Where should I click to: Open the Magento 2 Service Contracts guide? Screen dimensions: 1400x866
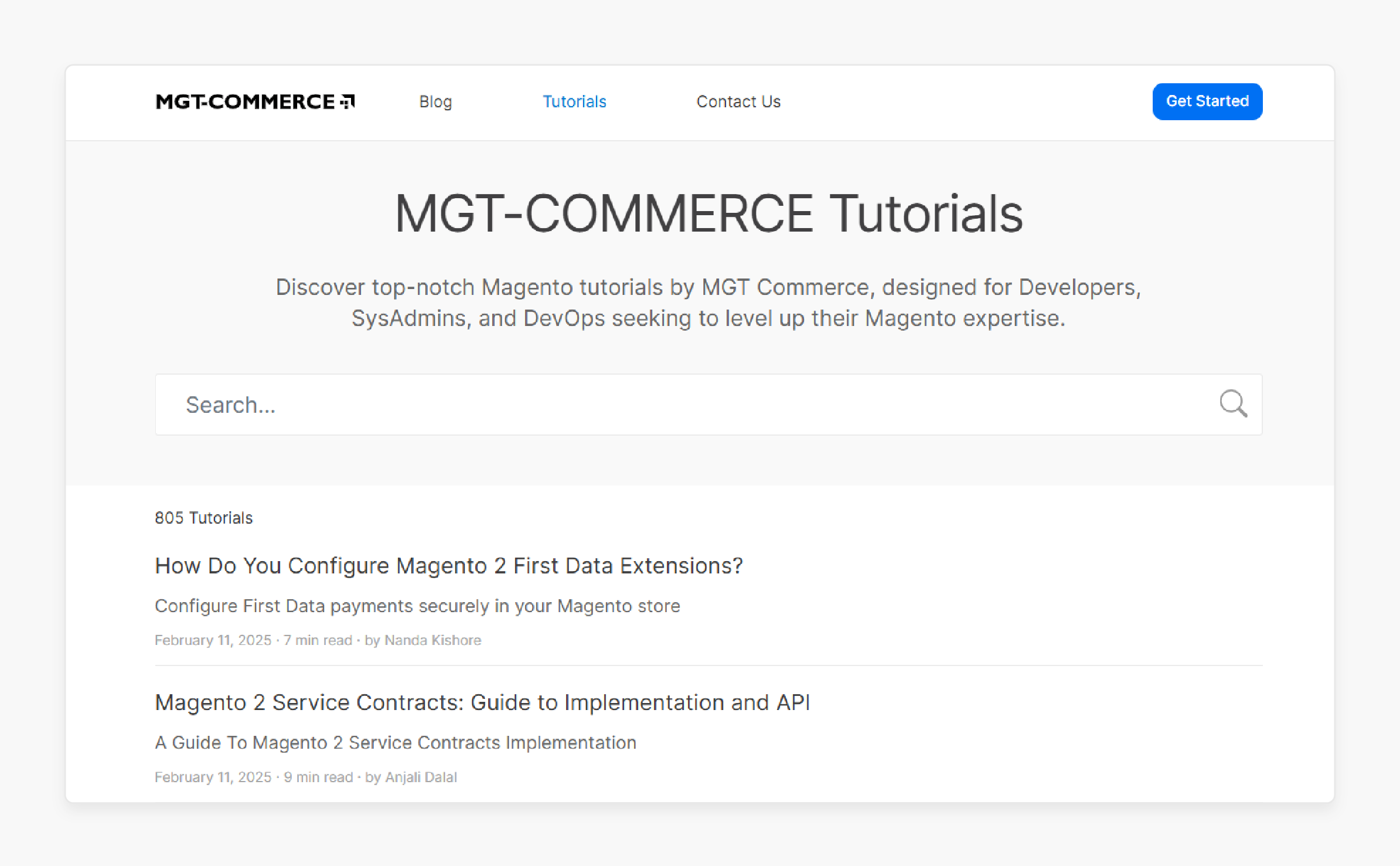tap(482, 702)
